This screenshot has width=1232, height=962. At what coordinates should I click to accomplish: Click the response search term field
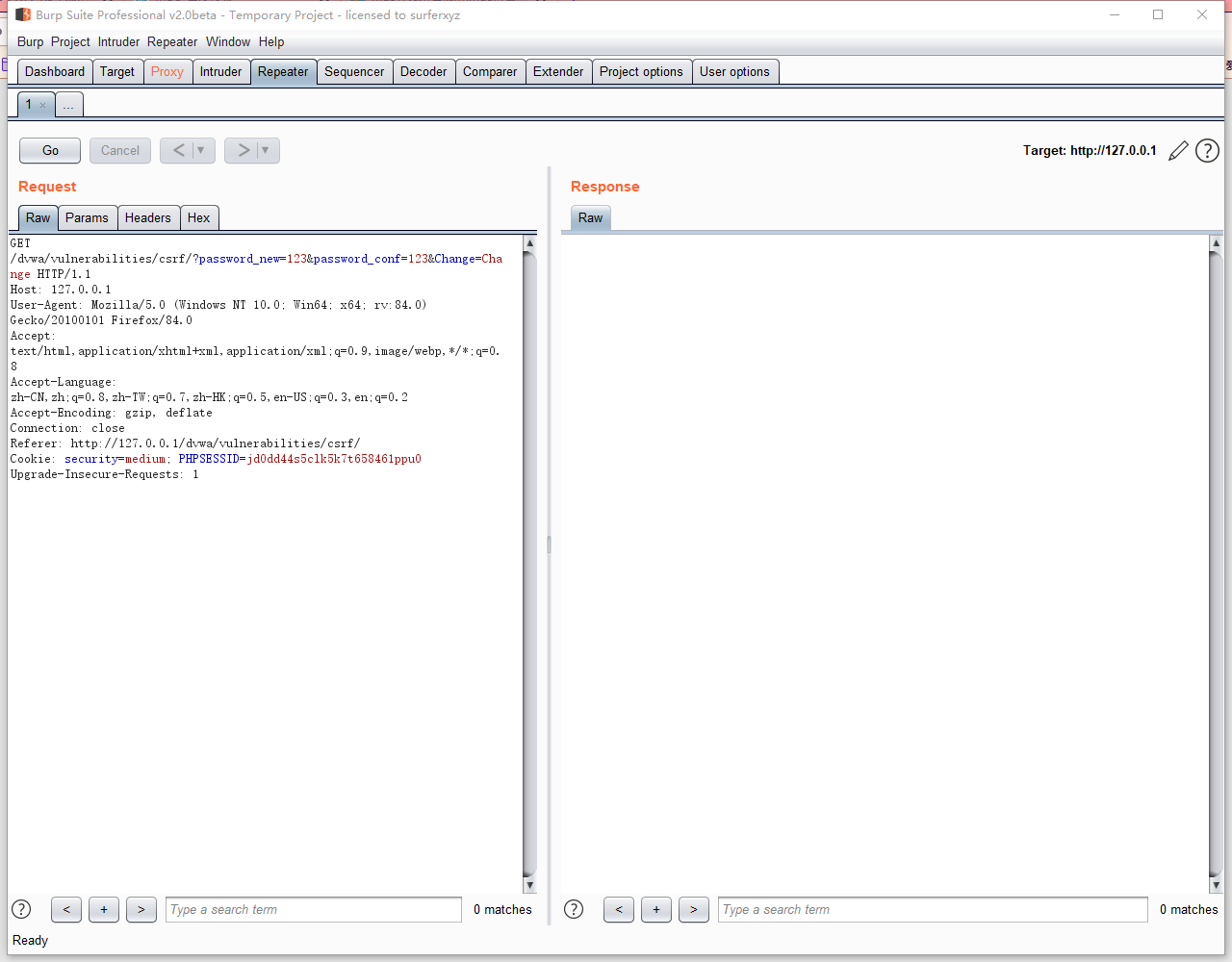click(x=933, y=909)
